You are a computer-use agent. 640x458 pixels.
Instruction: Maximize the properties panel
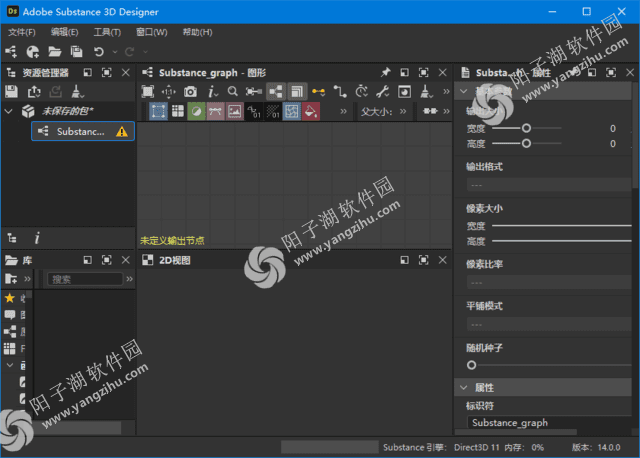[x=611, y=73]
